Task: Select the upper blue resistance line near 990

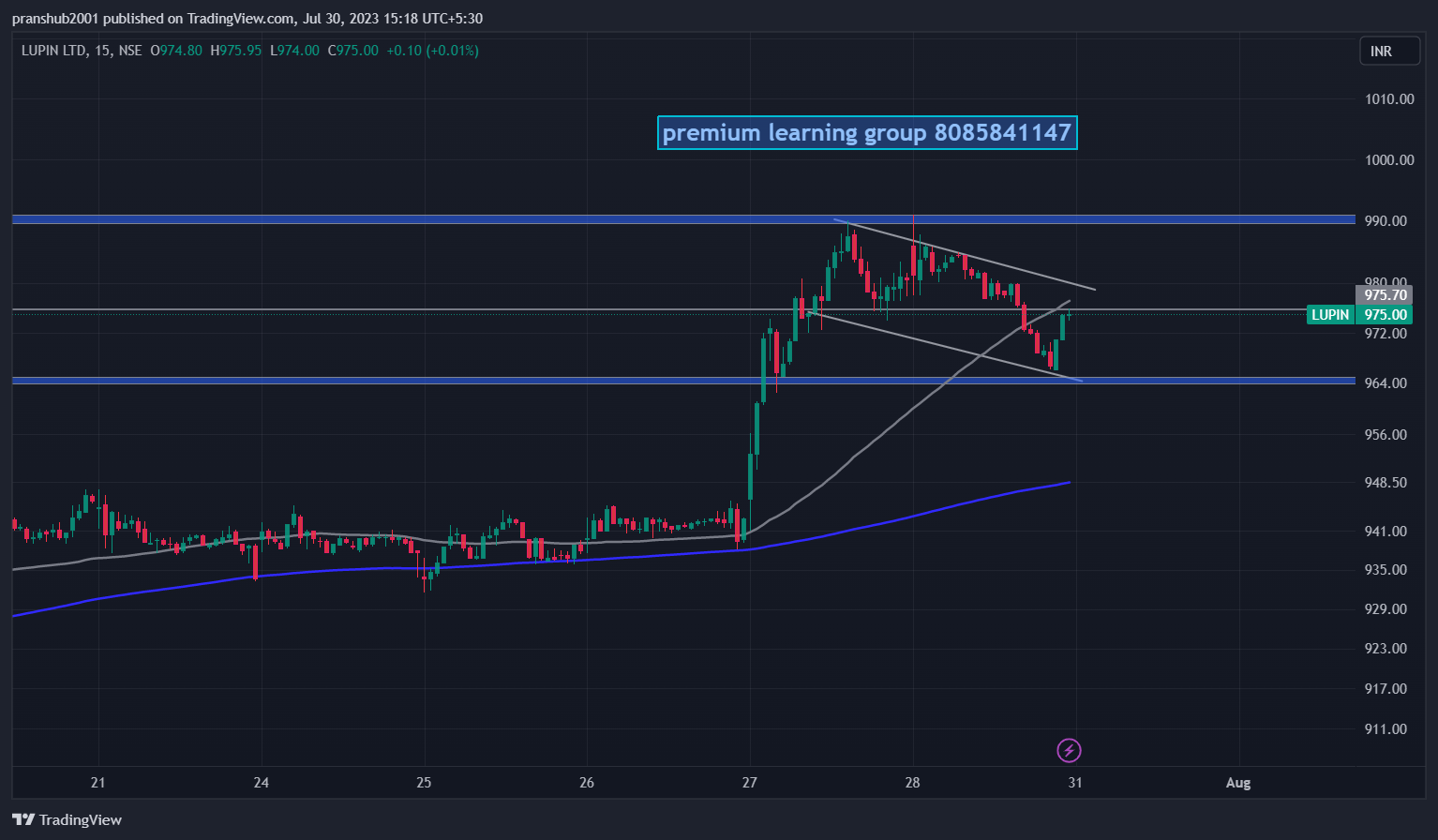Action: tap(683, 219)
